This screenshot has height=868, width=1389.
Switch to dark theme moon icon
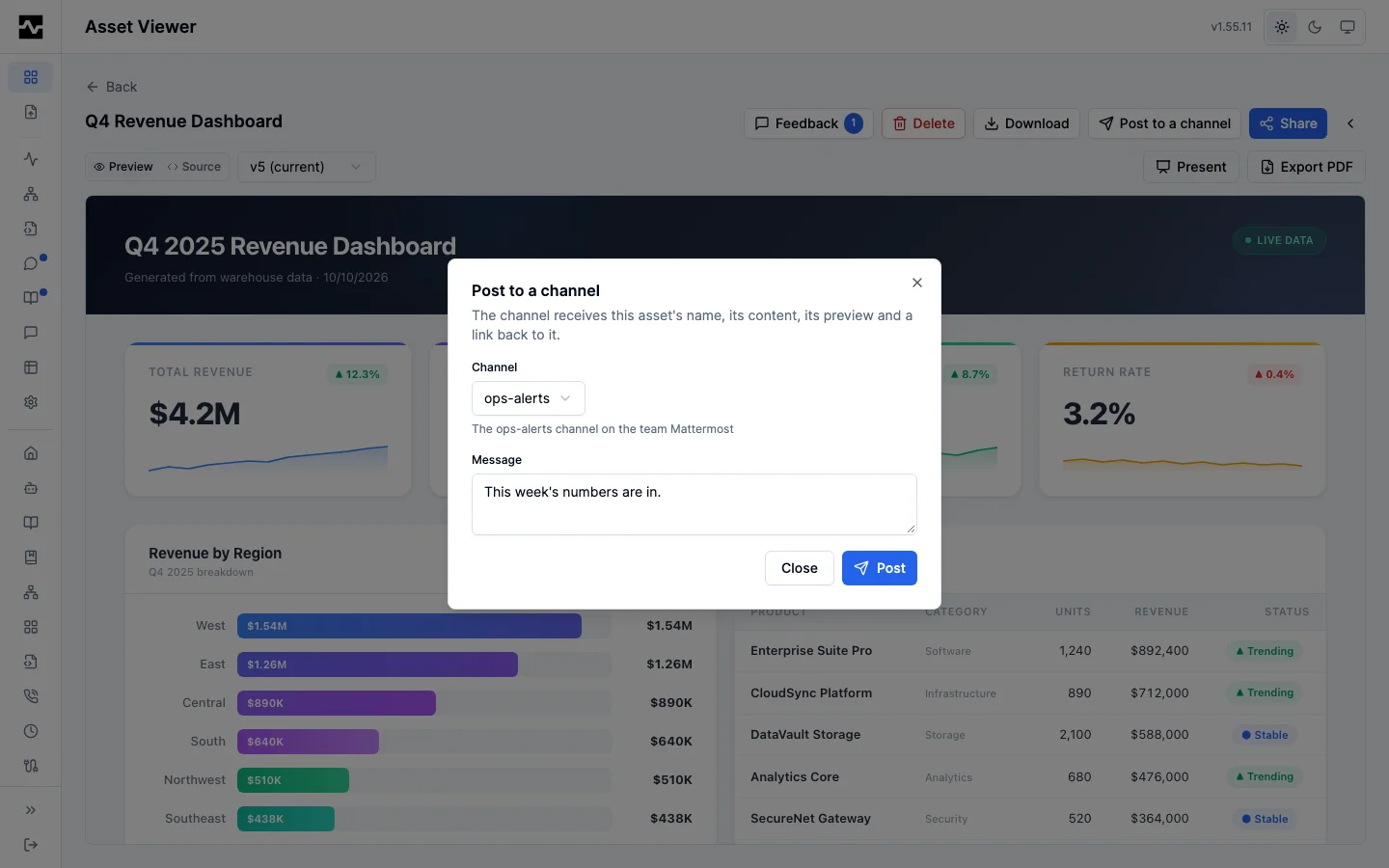1315,27
